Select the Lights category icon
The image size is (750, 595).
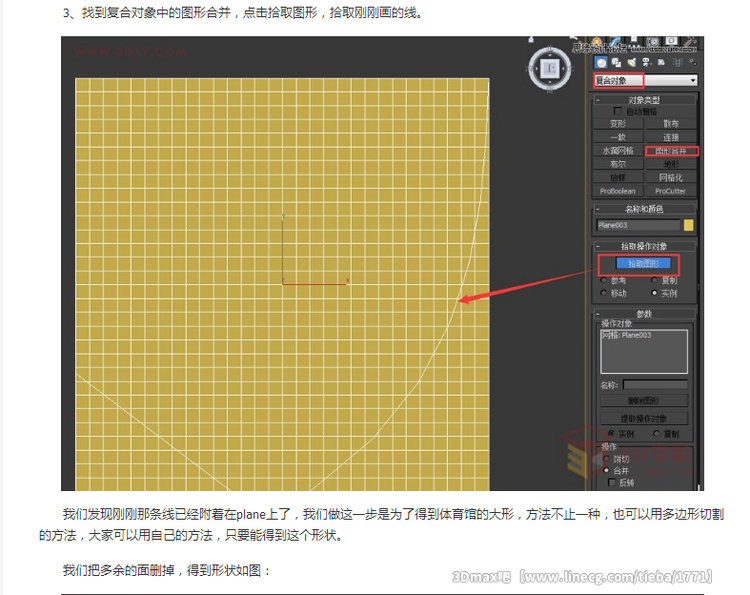tap(632, 63)
